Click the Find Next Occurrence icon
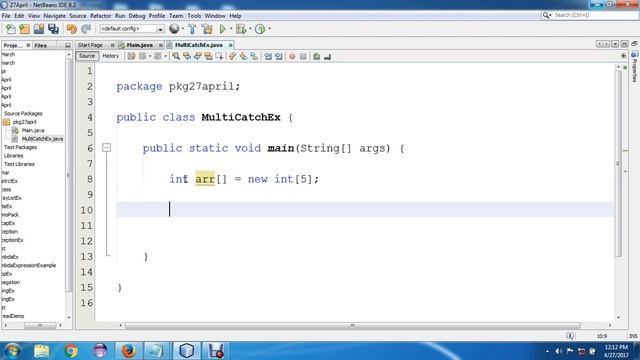The height and width of the screenshot is (360, 640). [198, 56]
